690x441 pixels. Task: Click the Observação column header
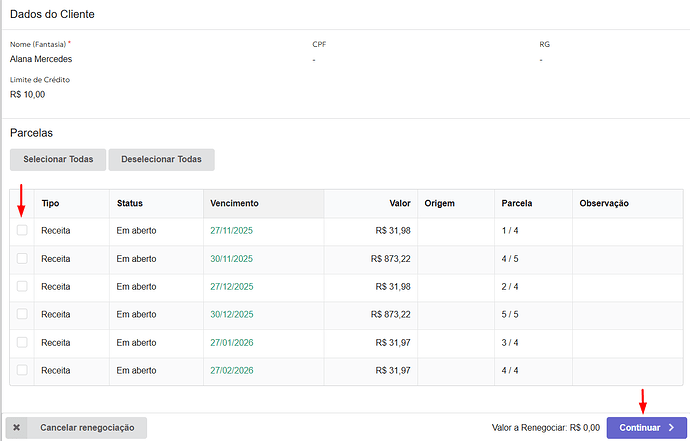pos(604,203)
